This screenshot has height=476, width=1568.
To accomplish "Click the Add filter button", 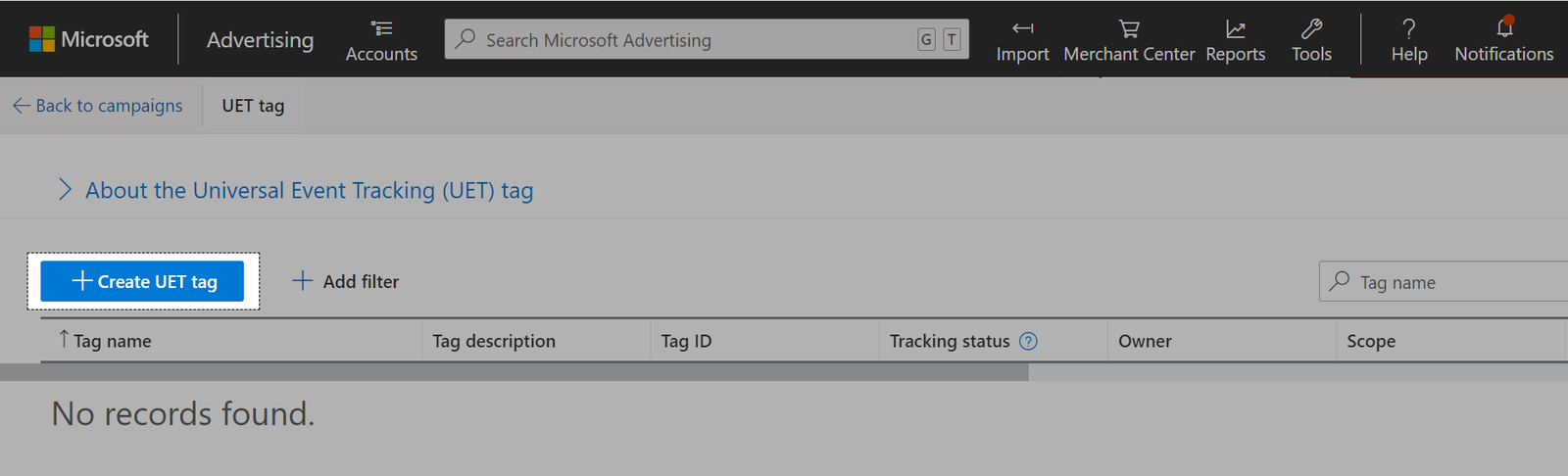I will tap(346, 282).
